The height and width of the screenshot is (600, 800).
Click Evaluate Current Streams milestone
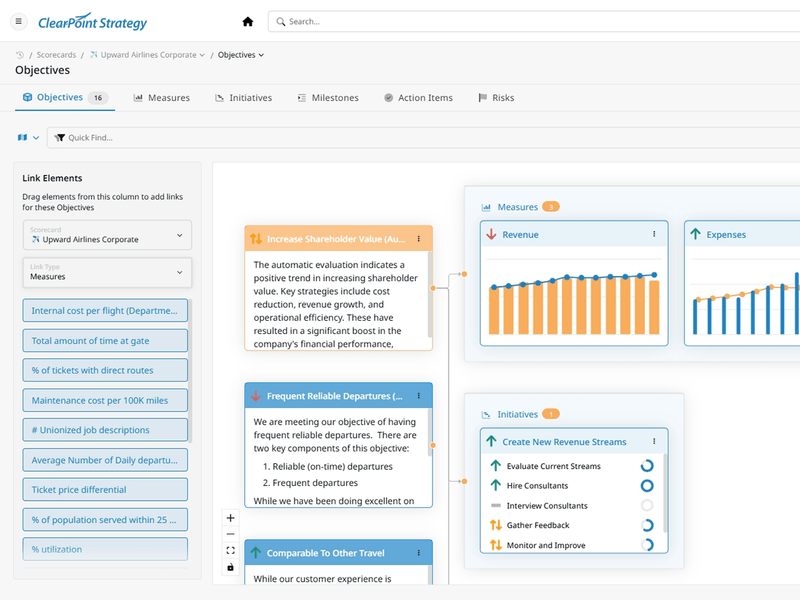point(554,466)
